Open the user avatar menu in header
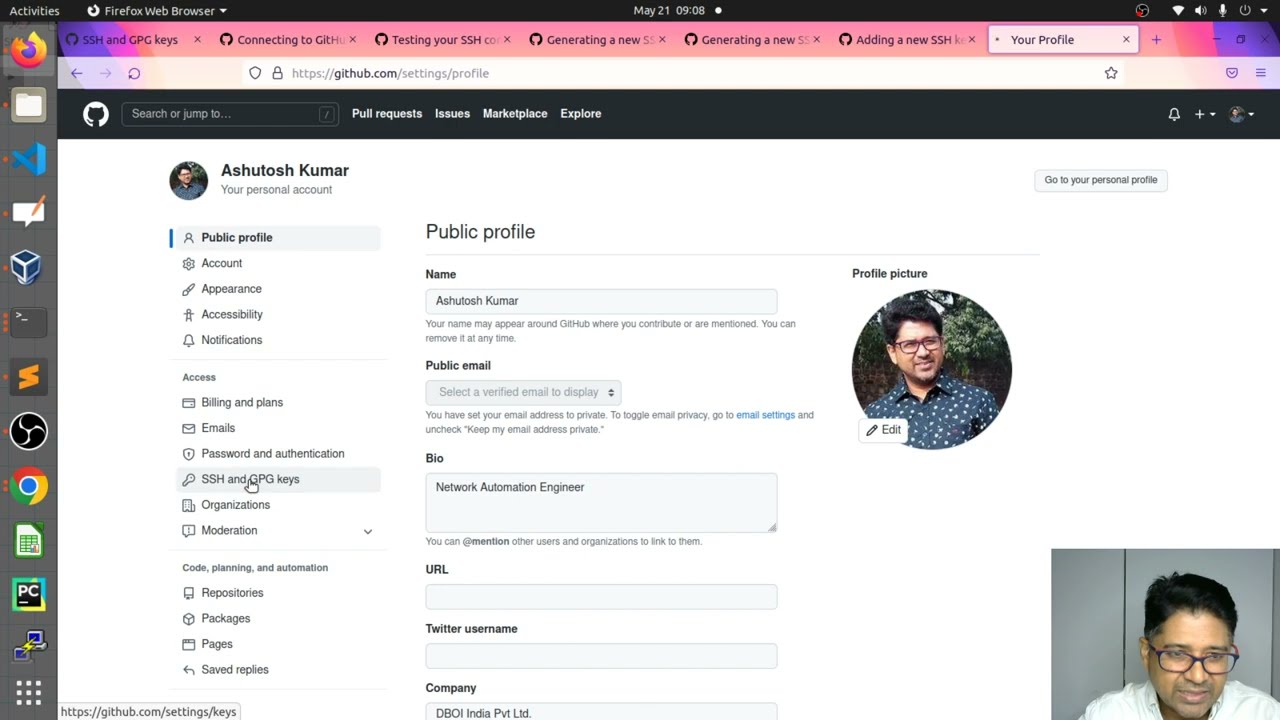The image size is (1280, 720). coord(1241,114)
